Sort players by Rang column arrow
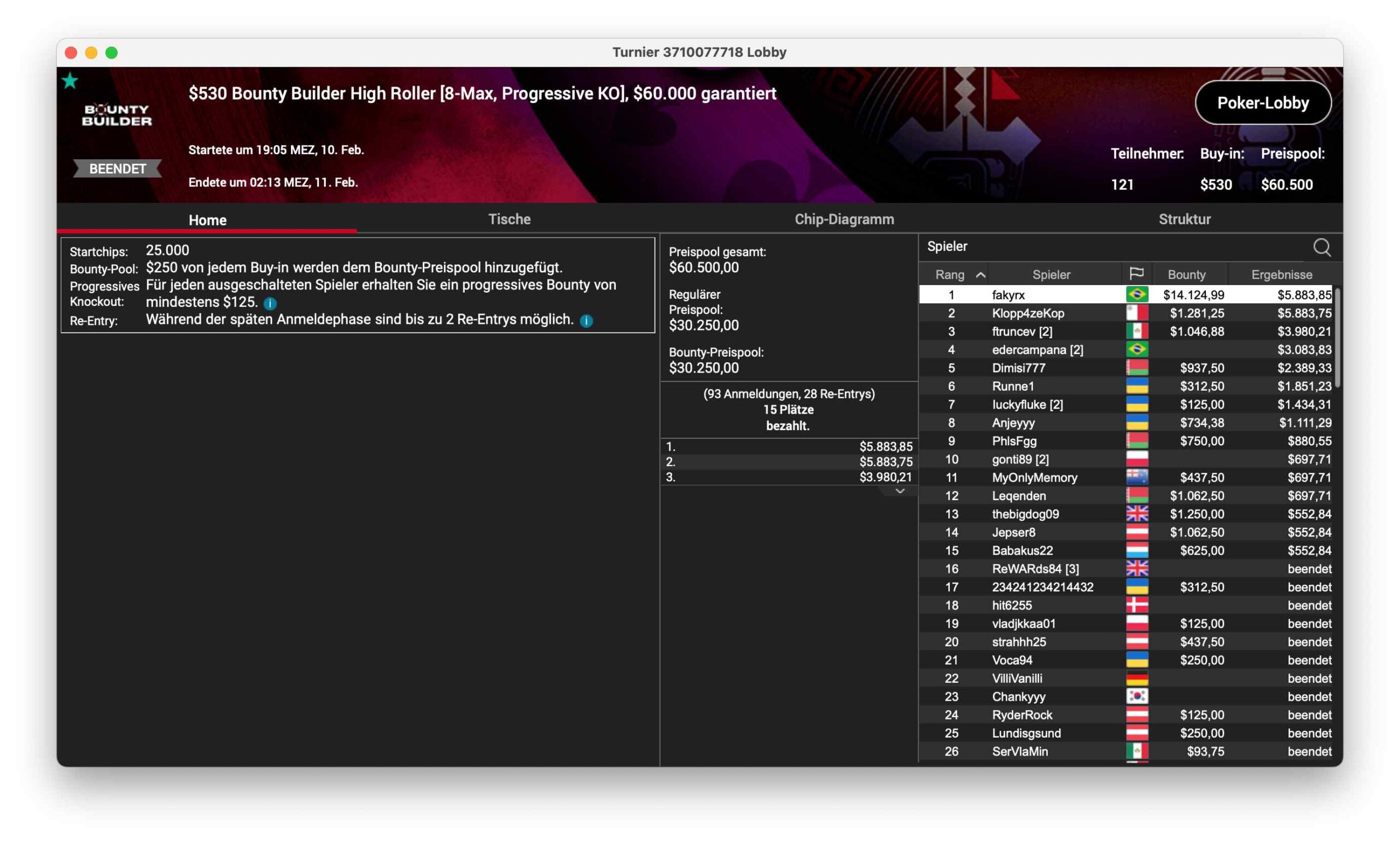This screenshot has width=1400, height=842. [x=980, y=275]
